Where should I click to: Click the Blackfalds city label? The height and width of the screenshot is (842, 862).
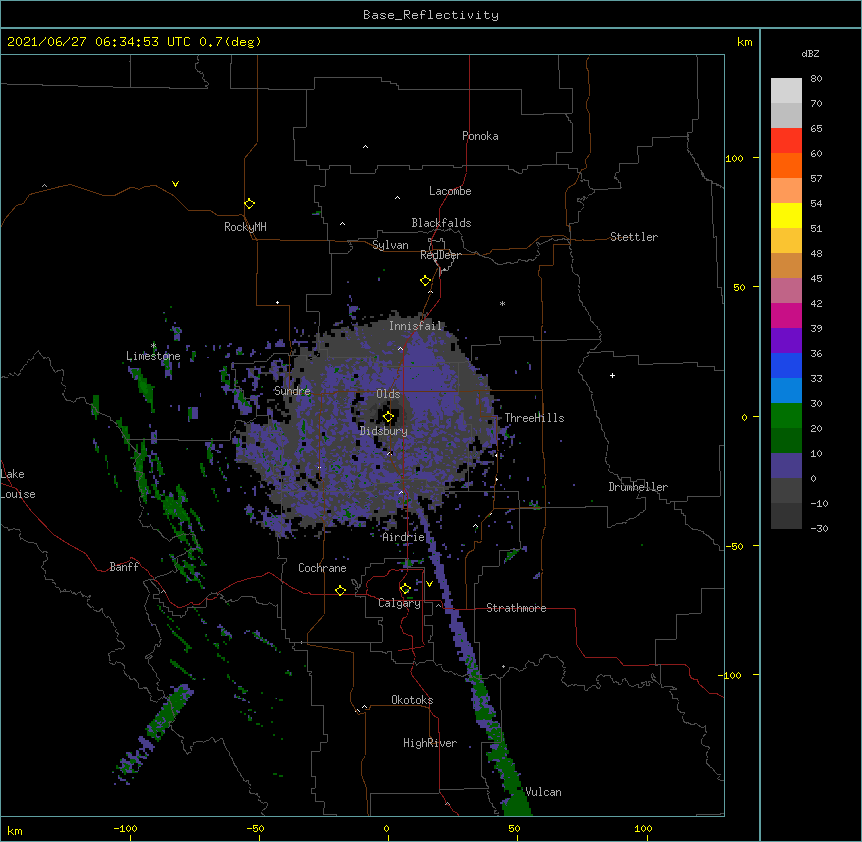coord(441,223)
